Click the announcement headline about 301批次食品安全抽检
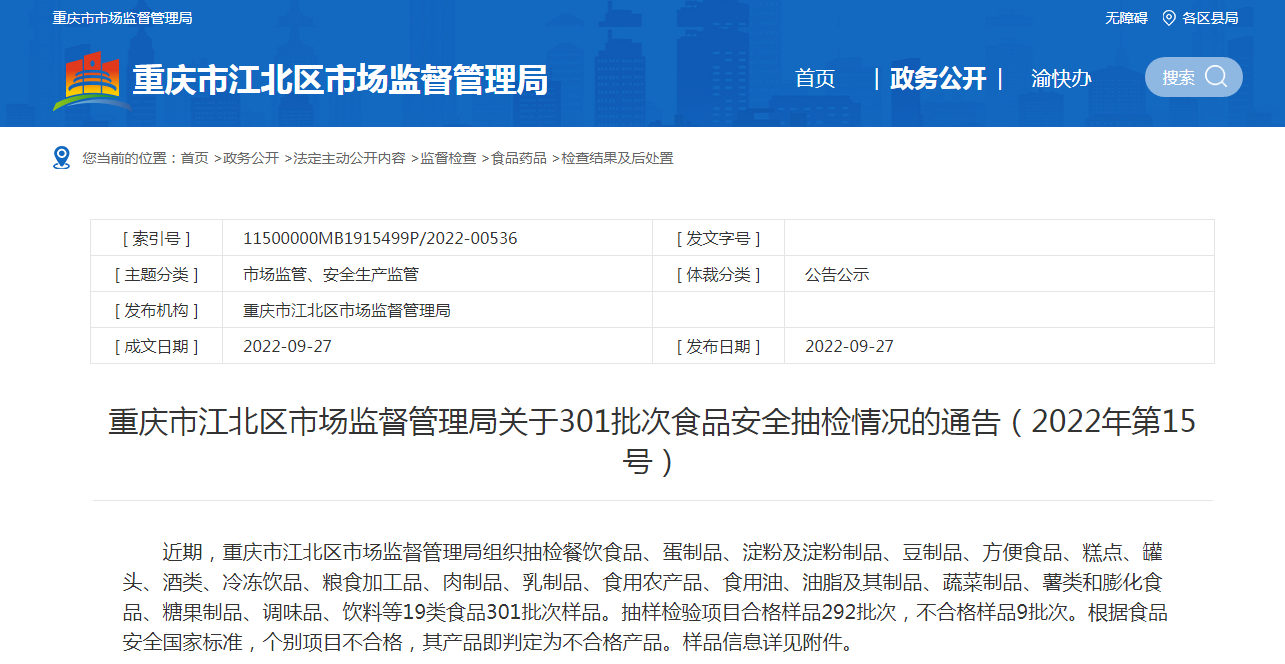This screenshot has width=1285, height=664. pos(652,441)
